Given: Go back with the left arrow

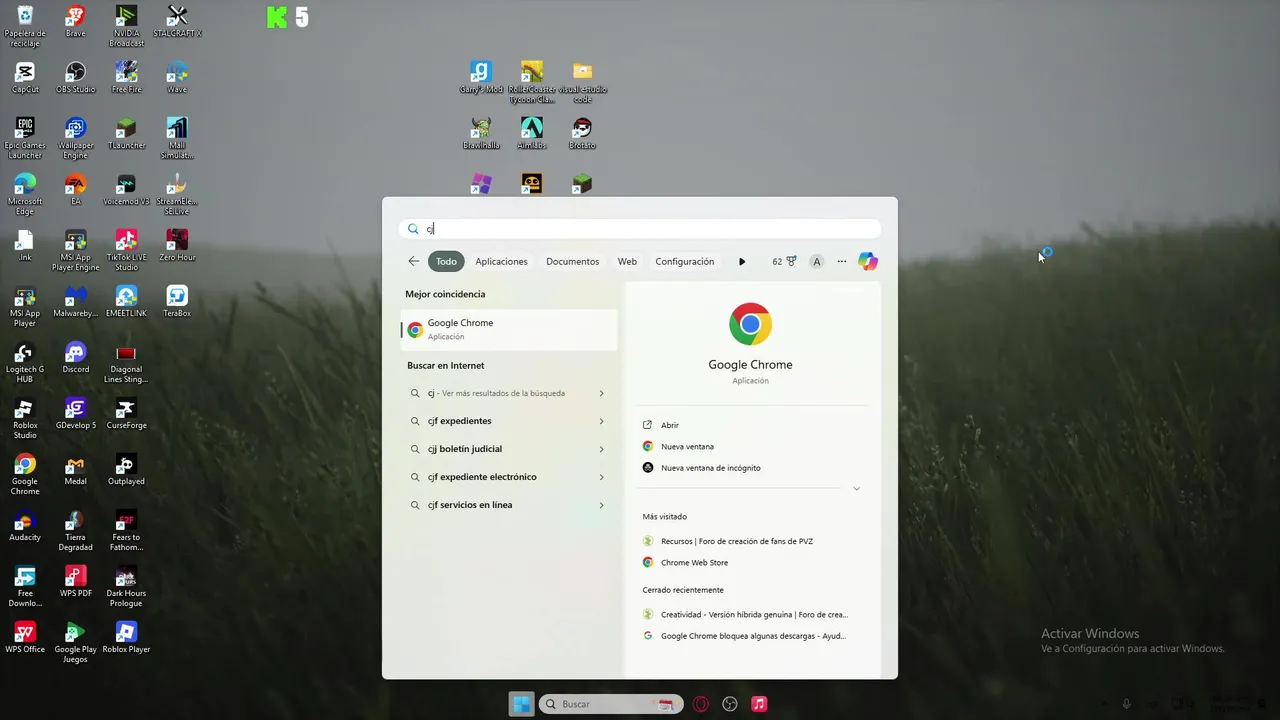Looking at the screenshot, I should [414, 261].
